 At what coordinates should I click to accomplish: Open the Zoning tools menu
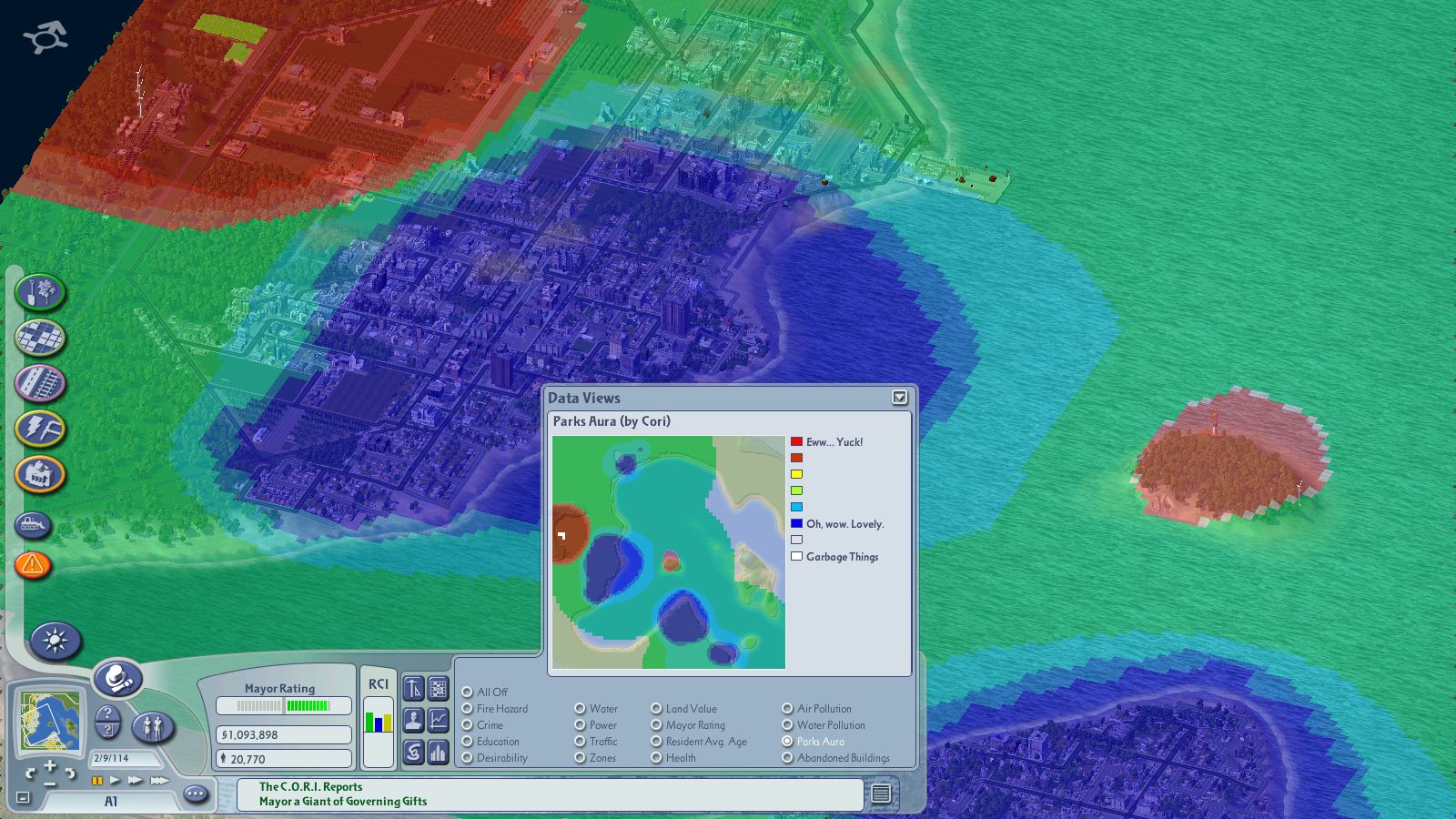coord(40,338)
